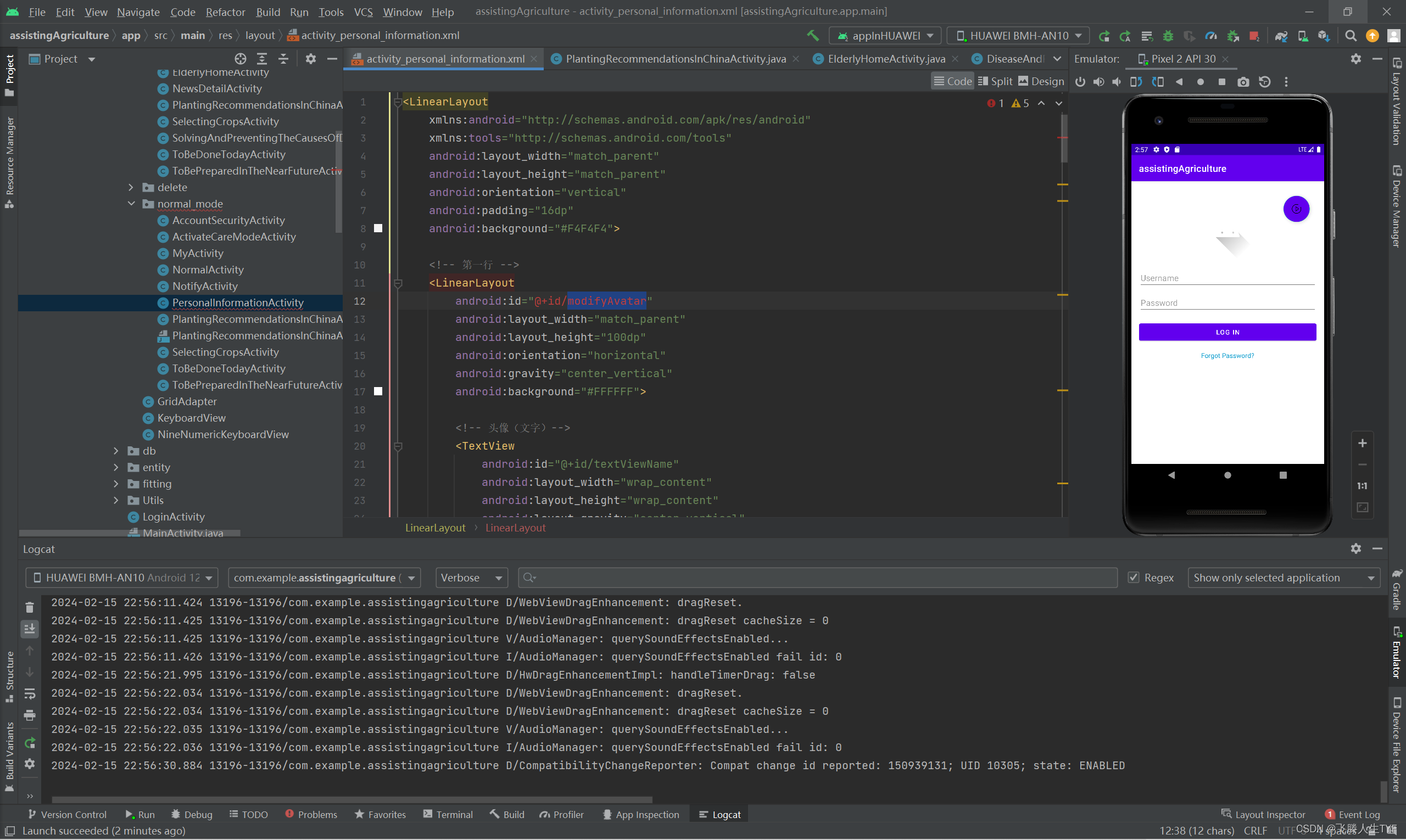Screen dimensions: 1406x840
Task: Click Select Opened File target icon
Action: [240, 59]
